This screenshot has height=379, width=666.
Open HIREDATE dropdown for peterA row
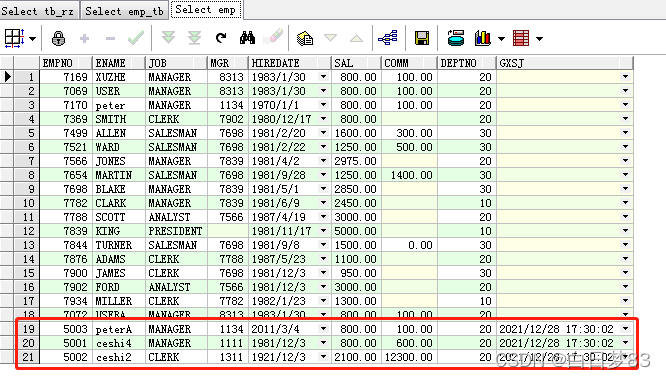coord(324,329)
